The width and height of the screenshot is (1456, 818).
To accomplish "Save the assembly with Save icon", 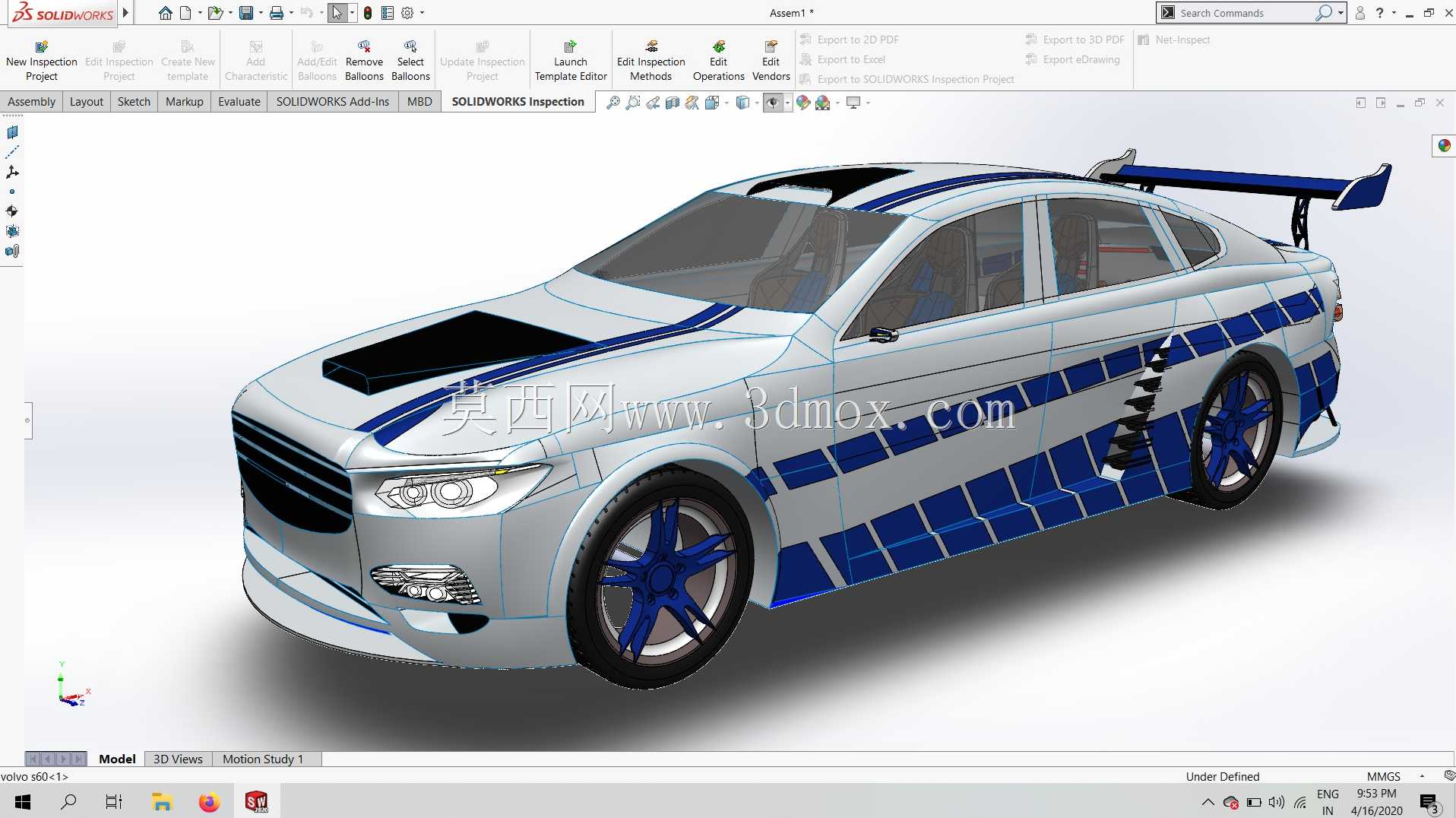I will point(246,13).
